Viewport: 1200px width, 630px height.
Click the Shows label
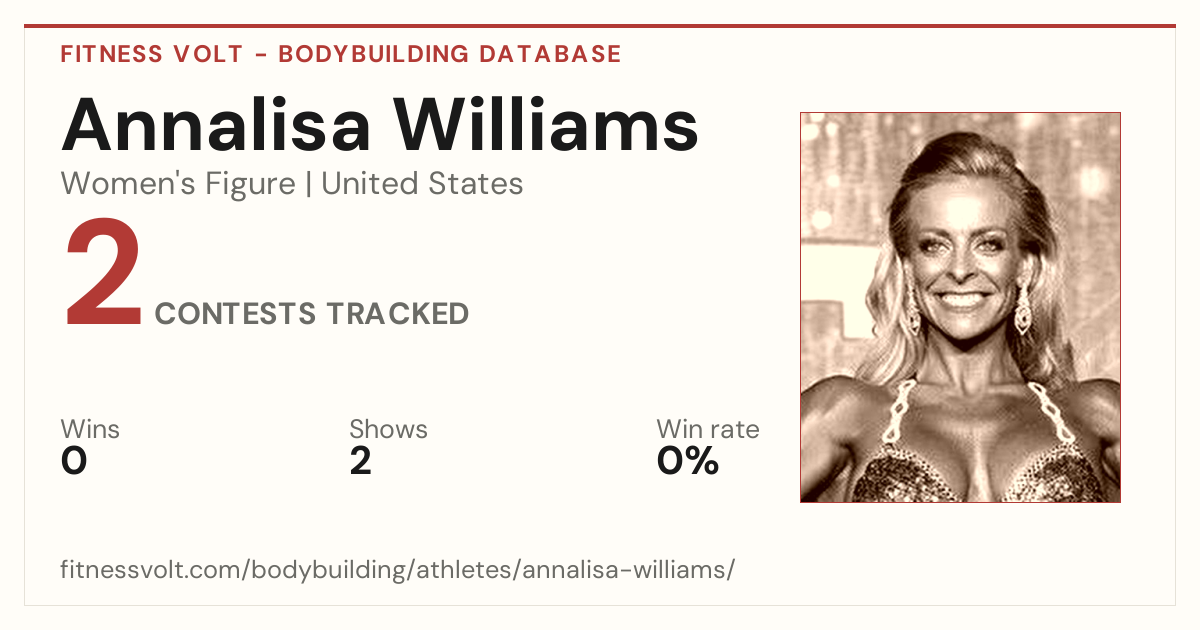(388, 429)
